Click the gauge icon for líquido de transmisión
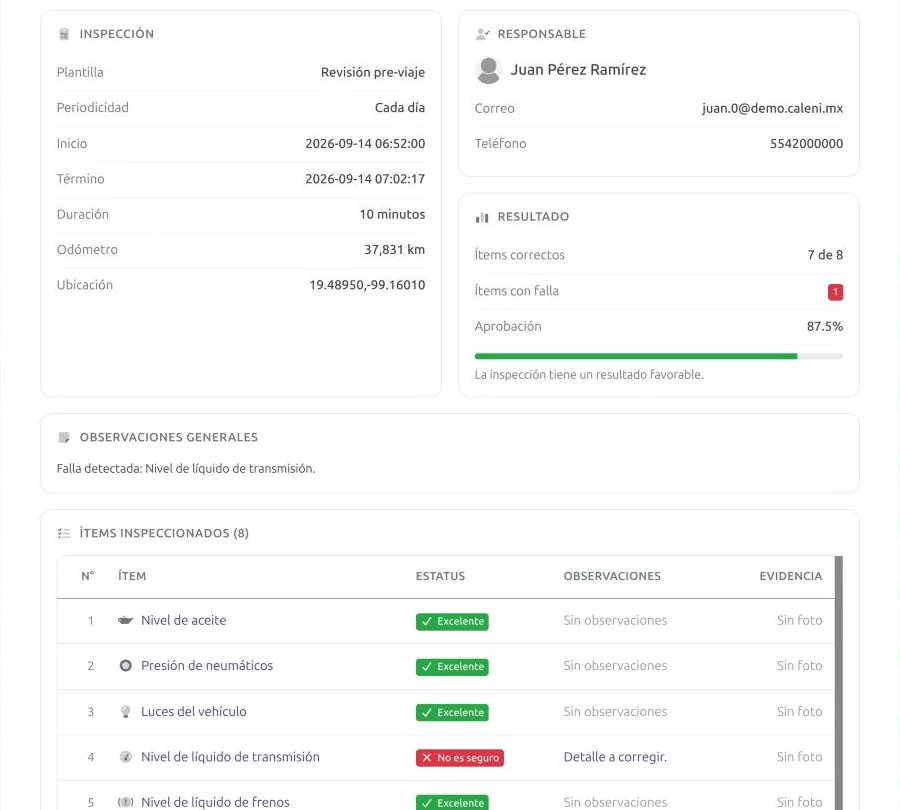The height and width of the screenshot is (810, 900). pyautogui.click(x=126, y=757)
